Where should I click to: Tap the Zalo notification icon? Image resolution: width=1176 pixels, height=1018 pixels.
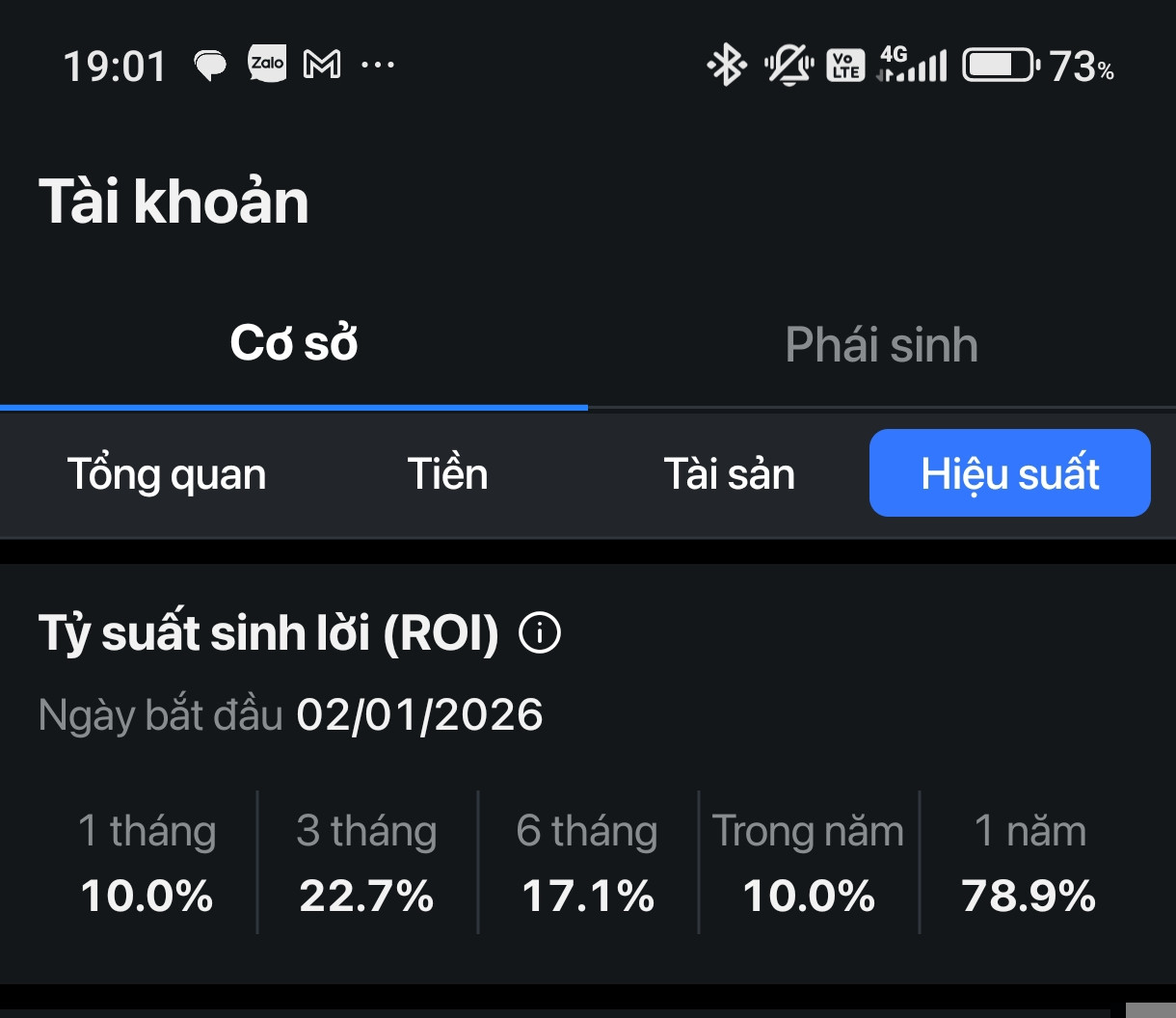pyautogui.click(x=267, y=65)
